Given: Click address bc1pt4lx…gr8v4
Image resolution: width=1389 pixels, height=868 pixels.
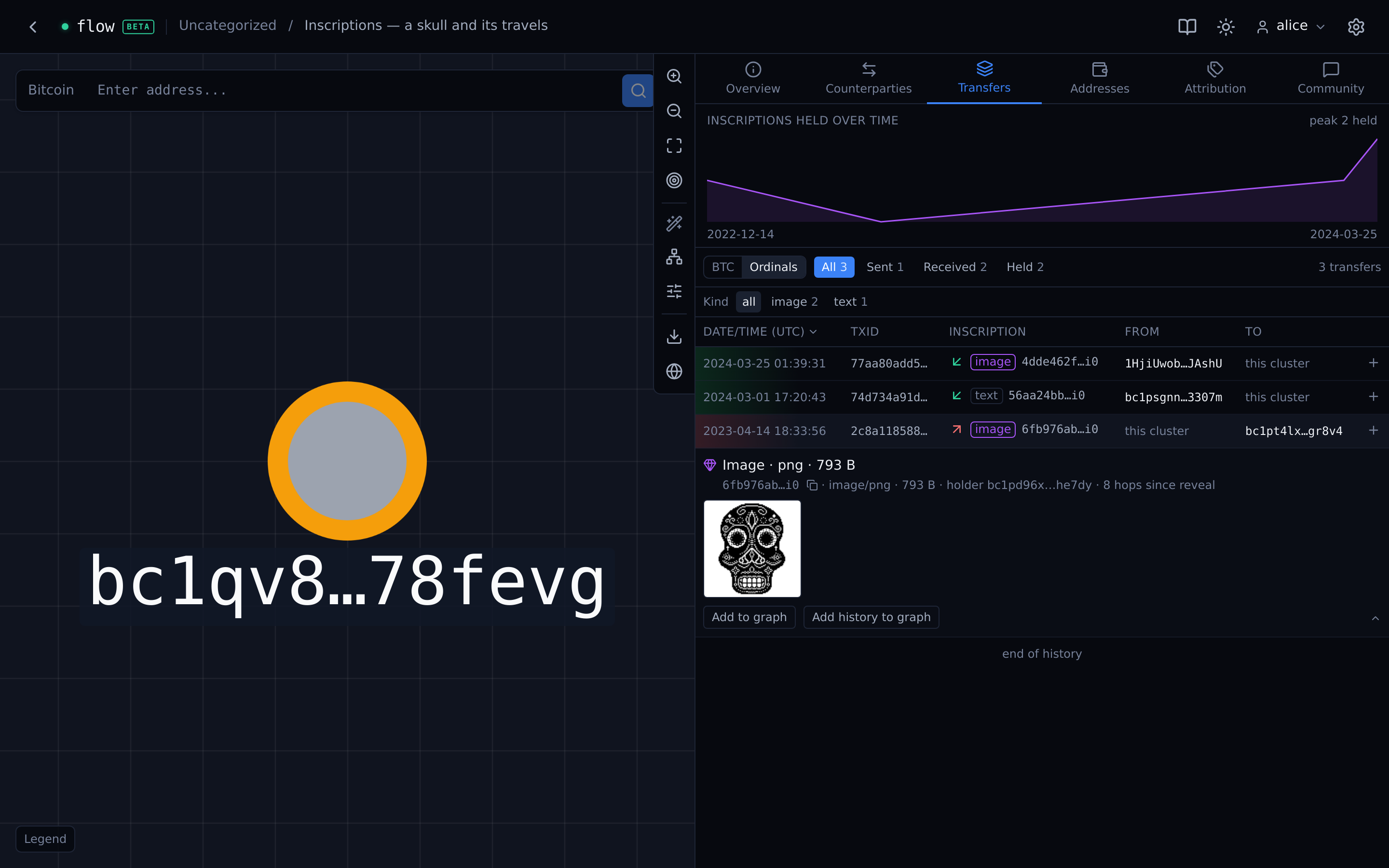Looking at the screenshot, I should tap(1294, 431).
